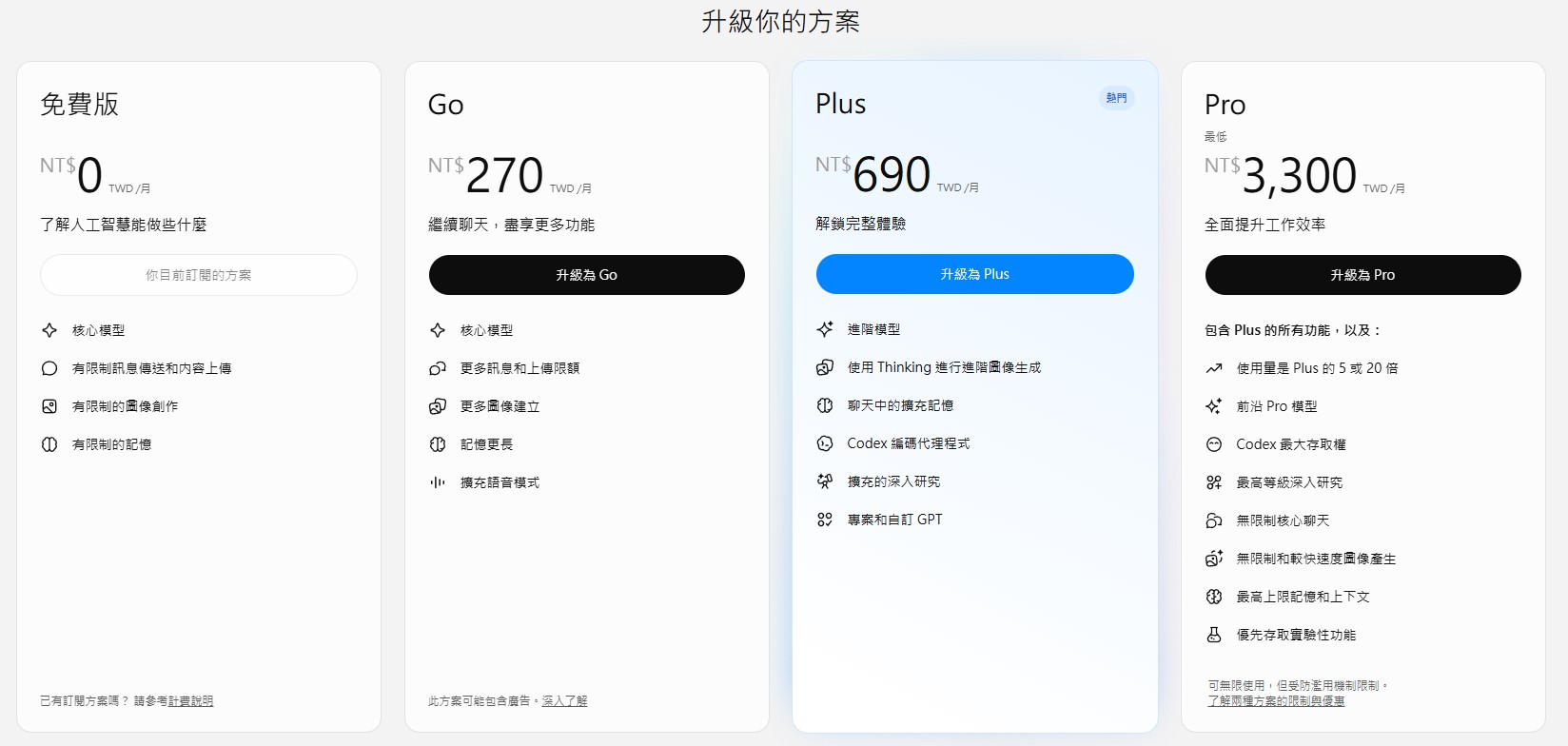Screen dimensions: 1568x746
Task: Click the memory icon beside 有限制的記憶
Action: point(49,444)
